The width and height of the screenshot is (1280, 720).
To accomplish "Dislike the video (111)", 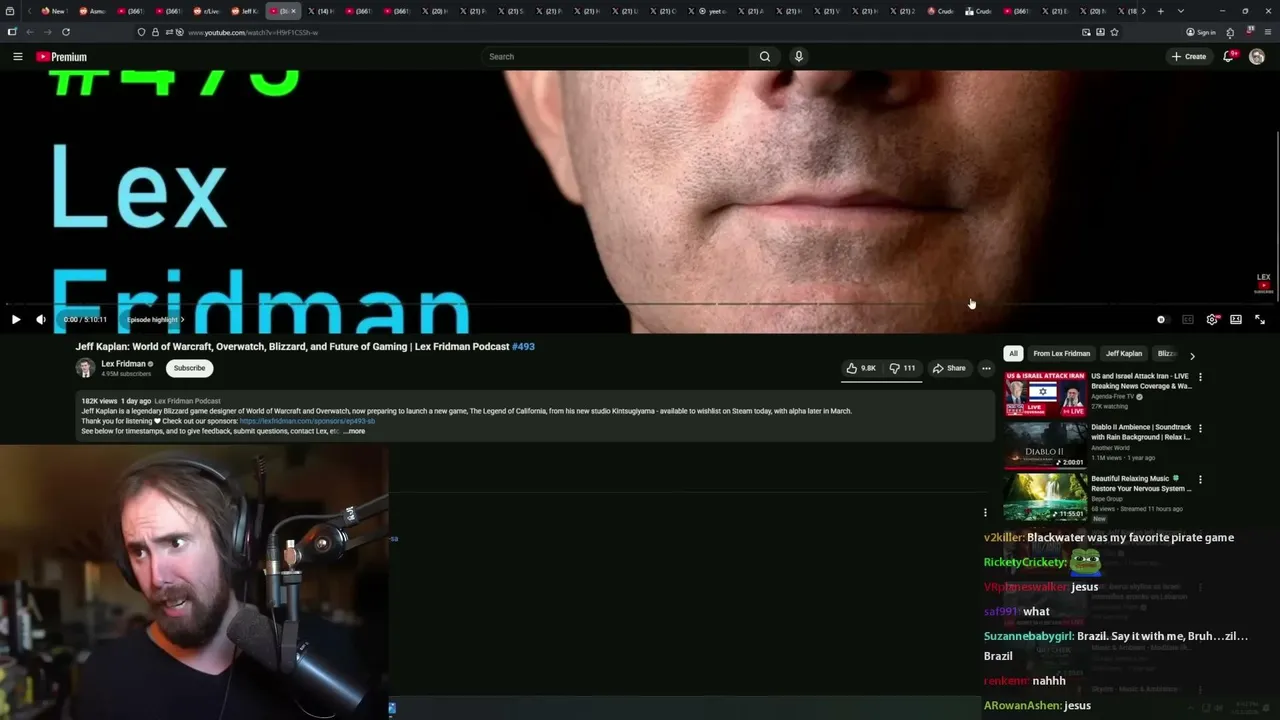I will click(x=903, y=368).
